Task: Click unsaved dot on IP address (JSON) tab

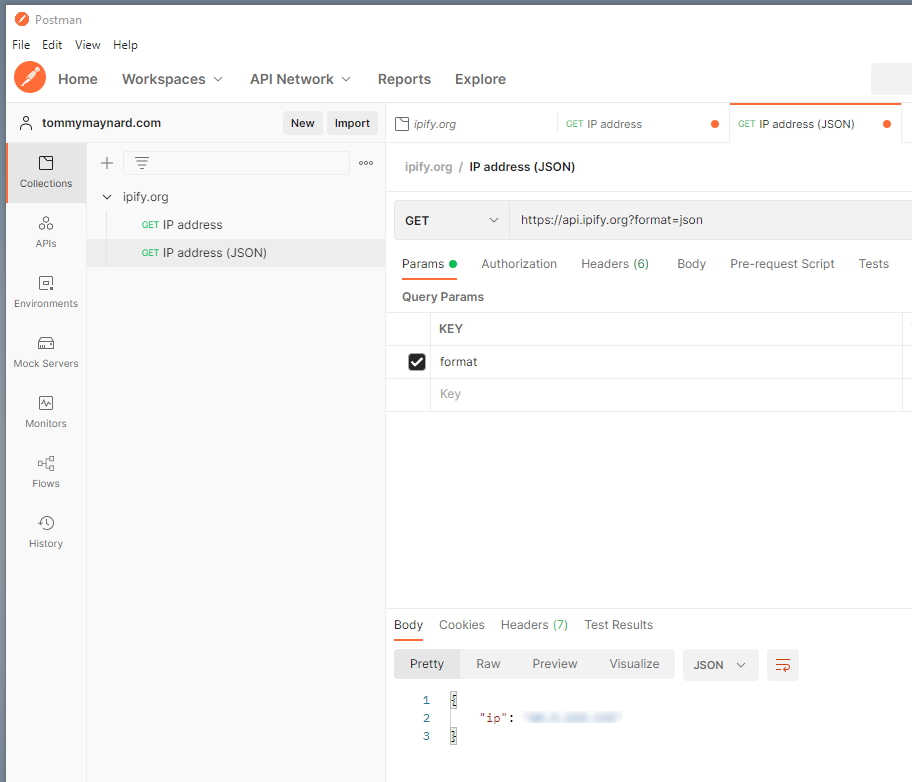Action: click(887, 124)
